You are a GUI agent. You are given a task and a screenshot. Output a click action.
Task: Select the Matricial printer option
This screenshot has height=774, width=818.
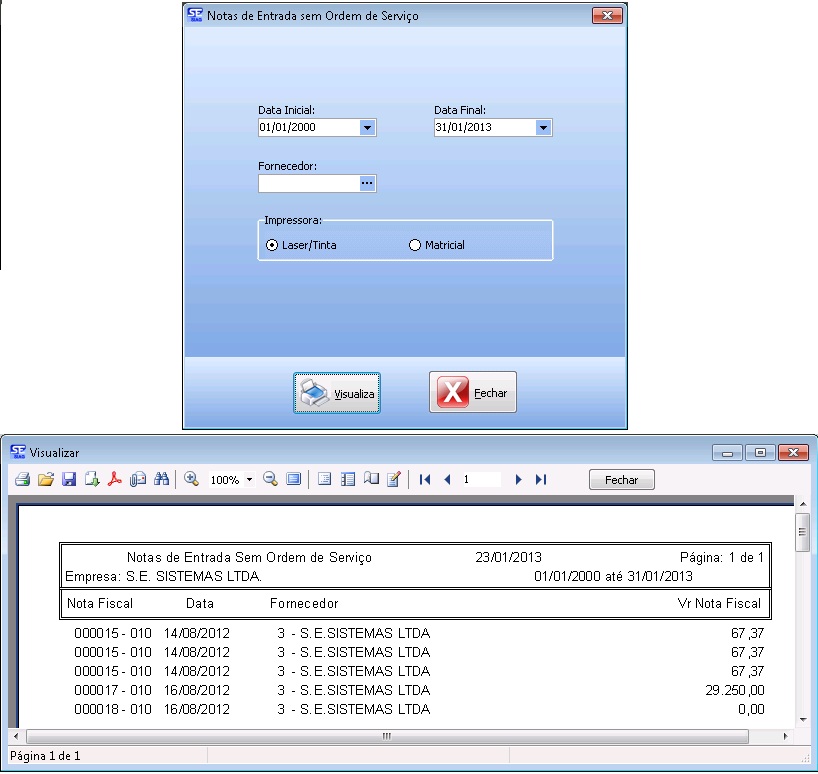click(x=415, y=245)
